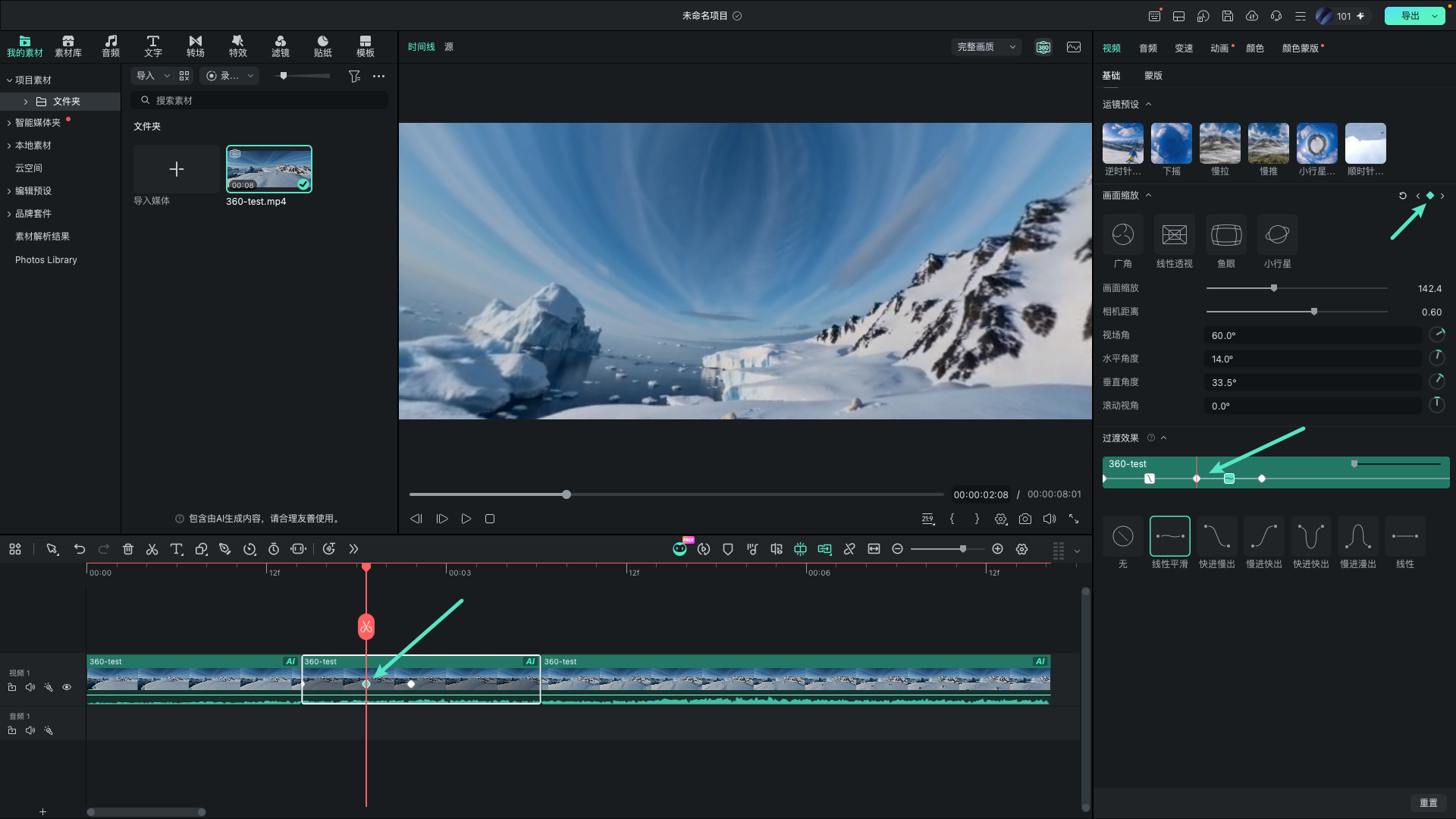Select the split scissors tool in timeline toolbar
1456x819 pixels.
click(152, 549)
